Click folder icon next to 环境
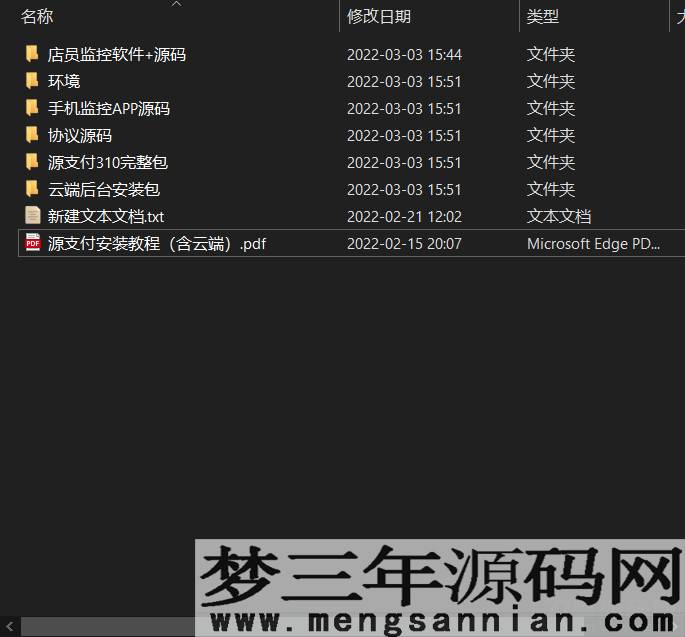The height and width of the screenshot is (637, 685). (32, 81)
